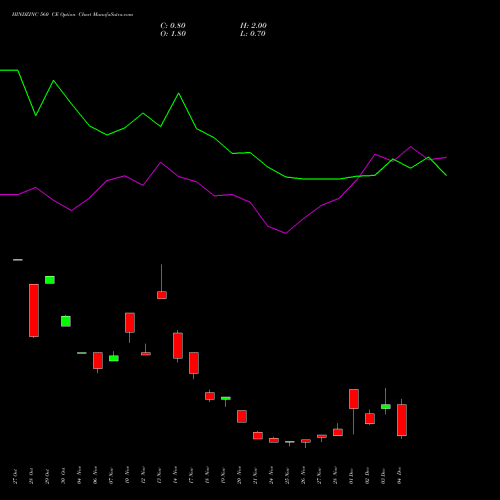Click the 04 Dec date label
500x500 pixels.
pos(399,476)
